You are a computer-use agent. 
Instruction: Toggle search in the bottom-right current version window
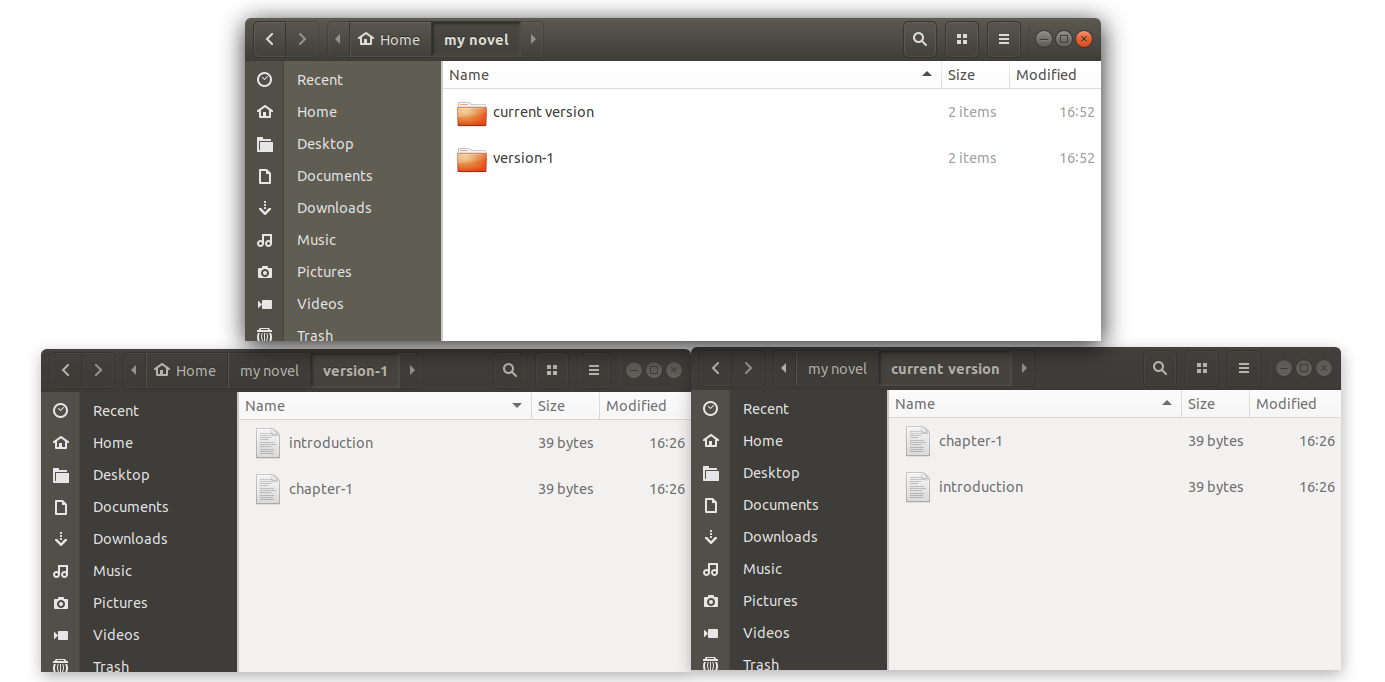click(x=1159, y=369)
